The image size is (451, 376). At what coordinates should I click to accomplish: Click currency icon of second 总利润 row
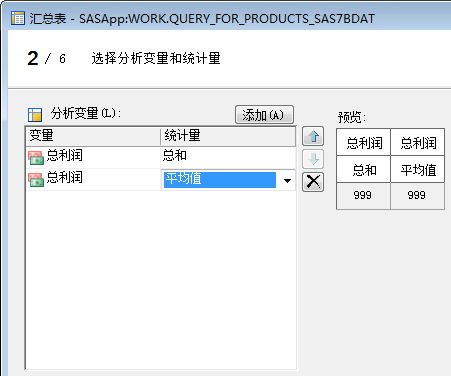click(x=36, y=180)
